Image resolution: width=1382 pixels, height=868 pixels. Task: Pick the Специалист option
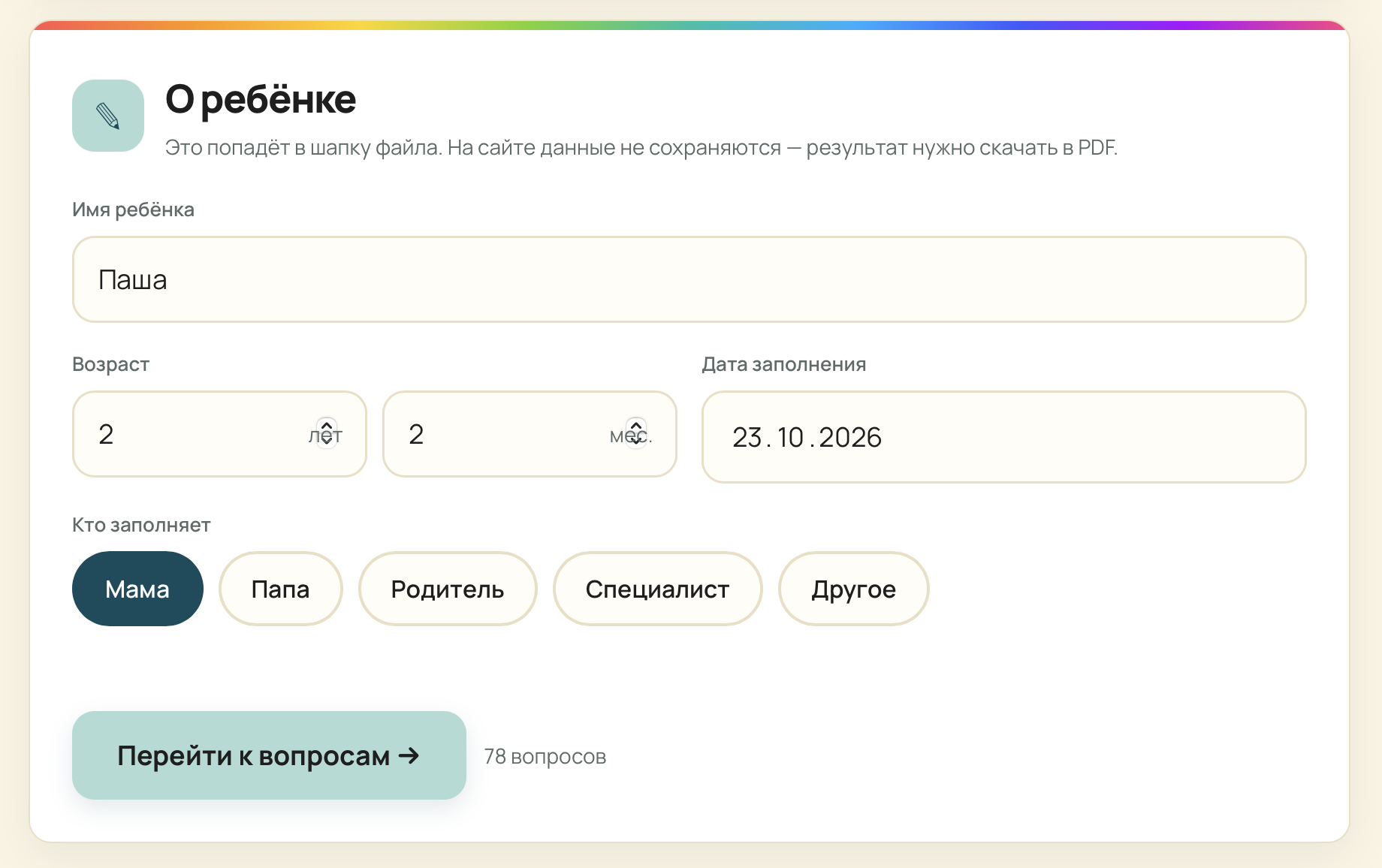click(657, 589)
